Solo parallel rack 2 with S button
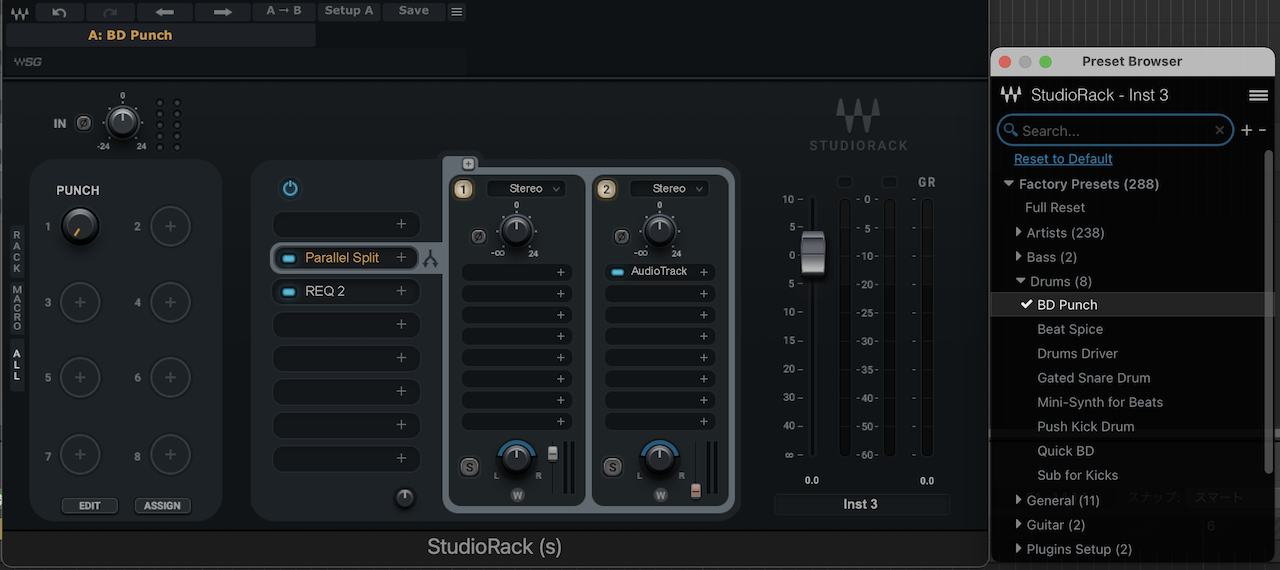Screen dimensions: 1280x570 (613, 467)
